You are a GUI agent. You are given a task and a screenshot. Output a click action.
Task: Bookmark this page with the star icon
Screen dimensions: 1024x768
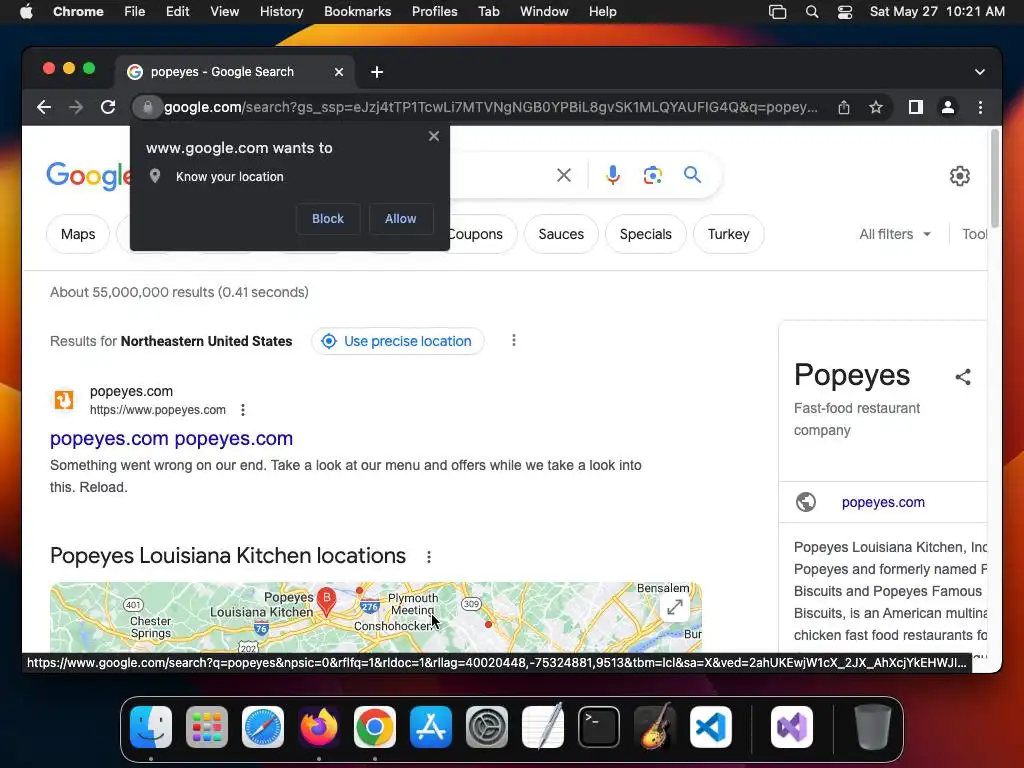pyautogui.click(x=876, y=107)
